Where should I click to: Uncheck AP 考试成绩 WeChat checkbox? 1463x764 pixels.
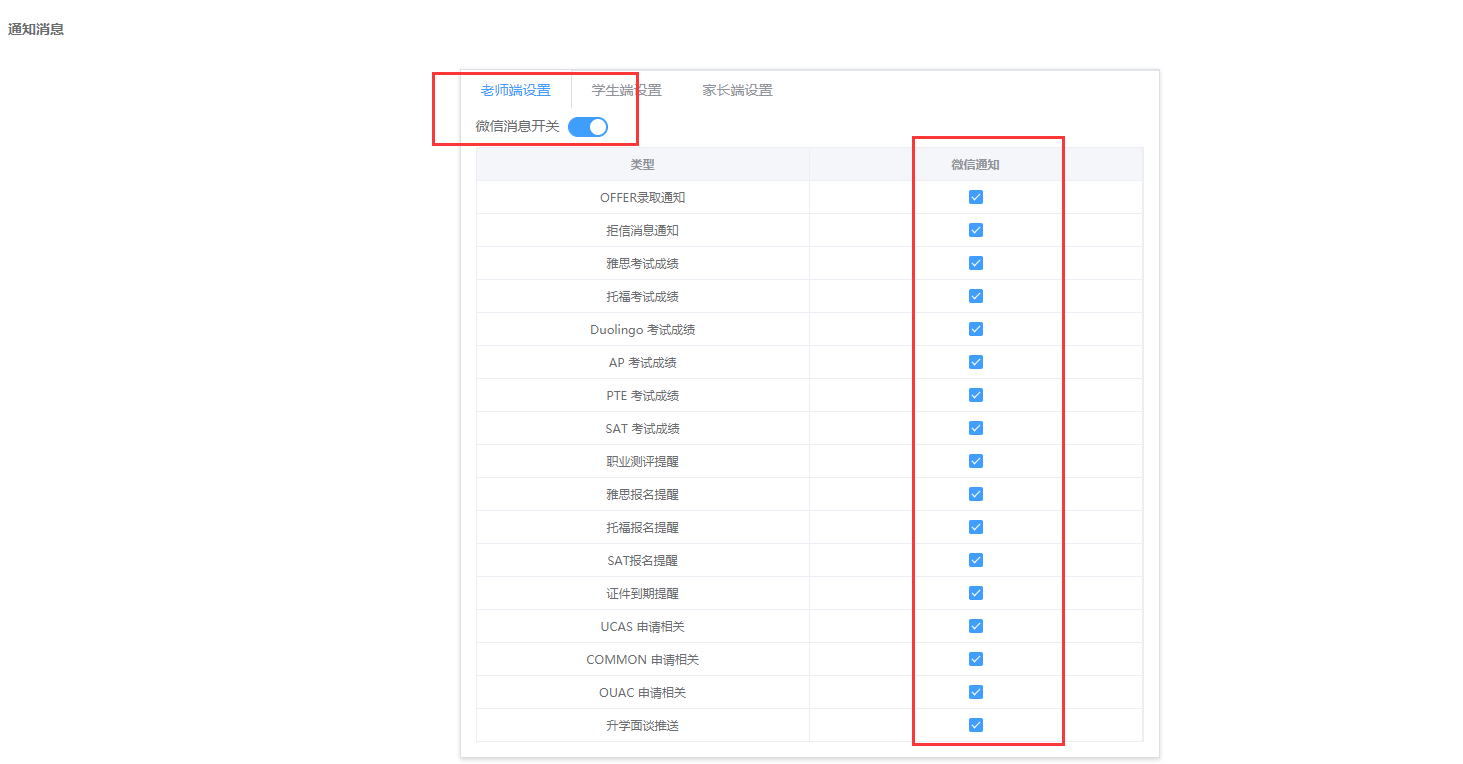click(x=976, y=362)
